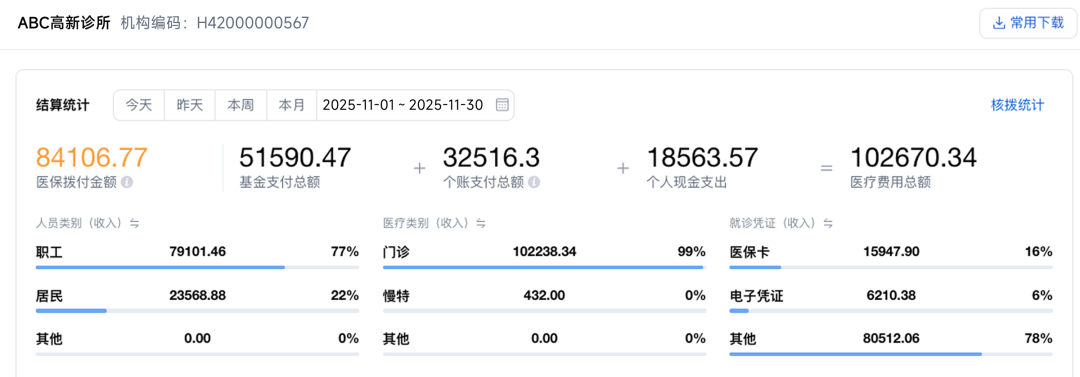The width and height of the screenshot is (1080, 377).
Task: Click the 84106.77 医保拨付金额 value
Action: tap(92, 158)
